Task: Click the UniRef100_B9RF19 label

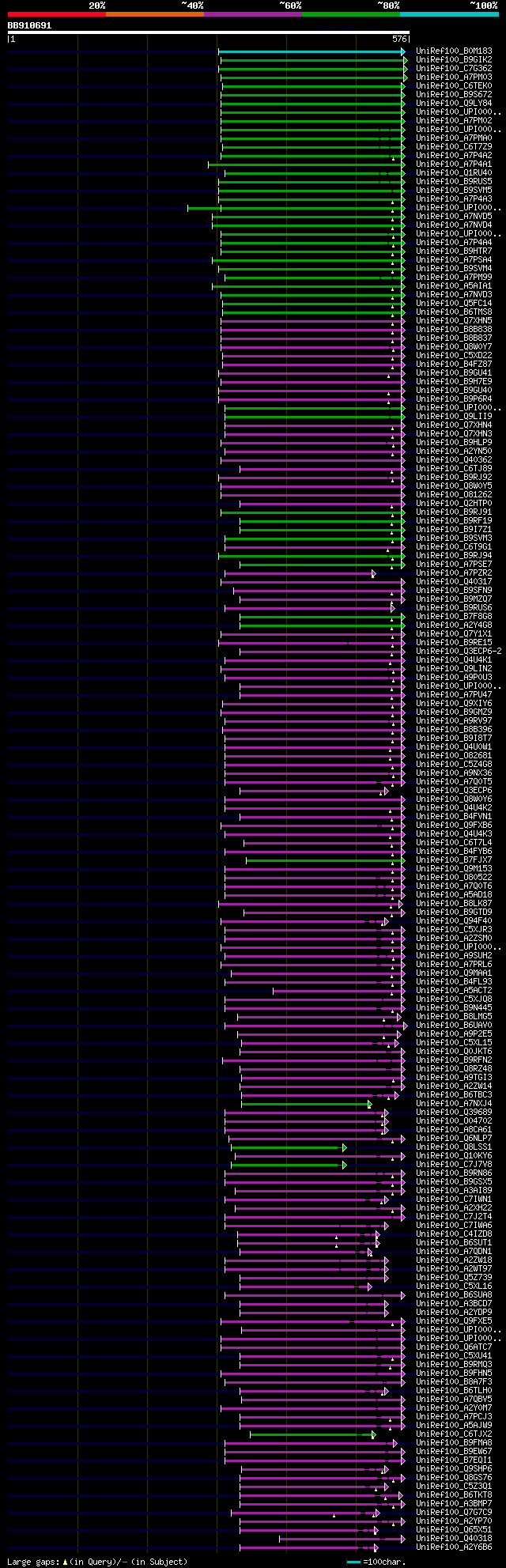Action: pyautogui.click(x=454, y=521)
